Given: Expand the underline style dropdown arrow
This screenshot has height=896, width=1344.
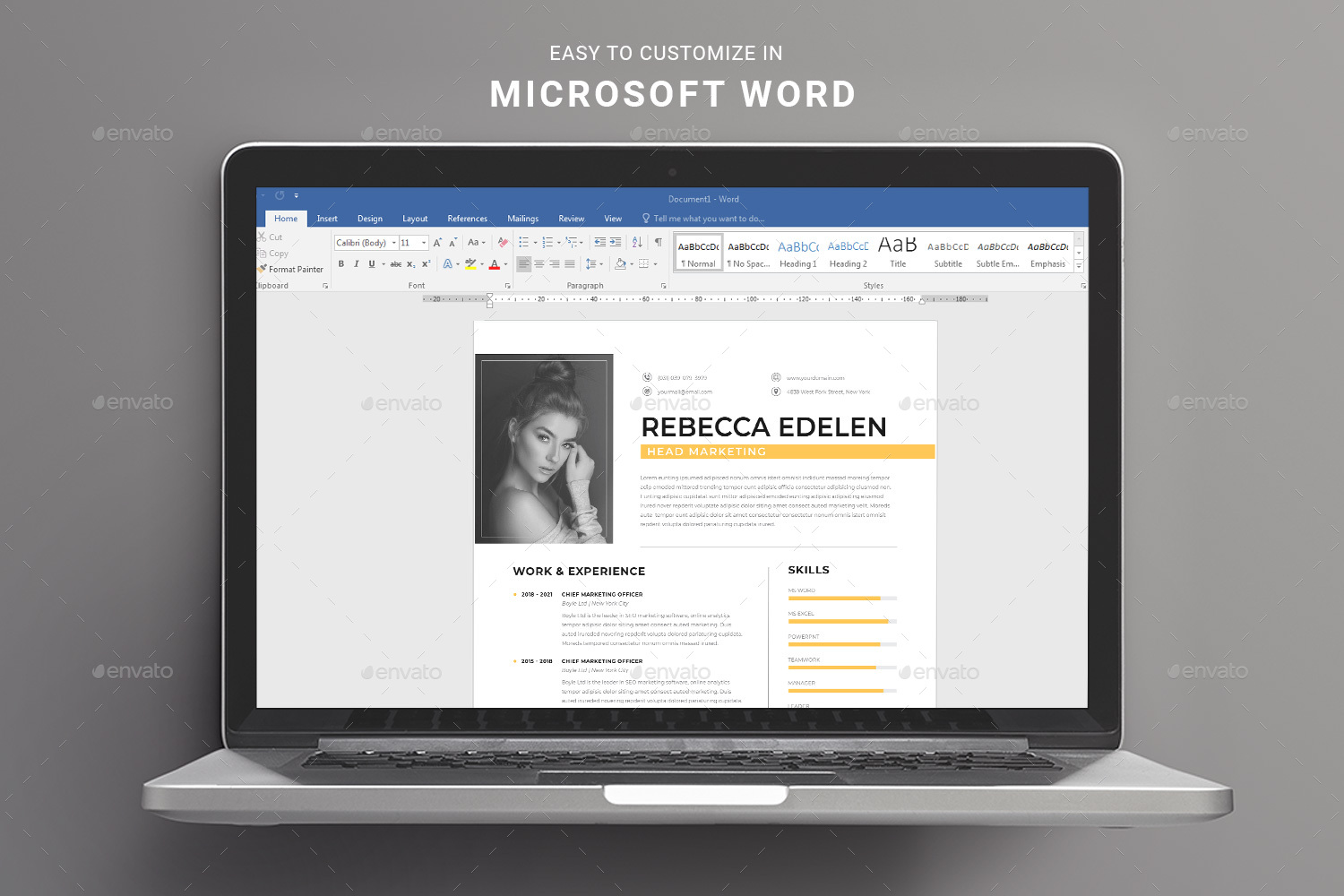Looking at the screenshot, I should [383, 264].
